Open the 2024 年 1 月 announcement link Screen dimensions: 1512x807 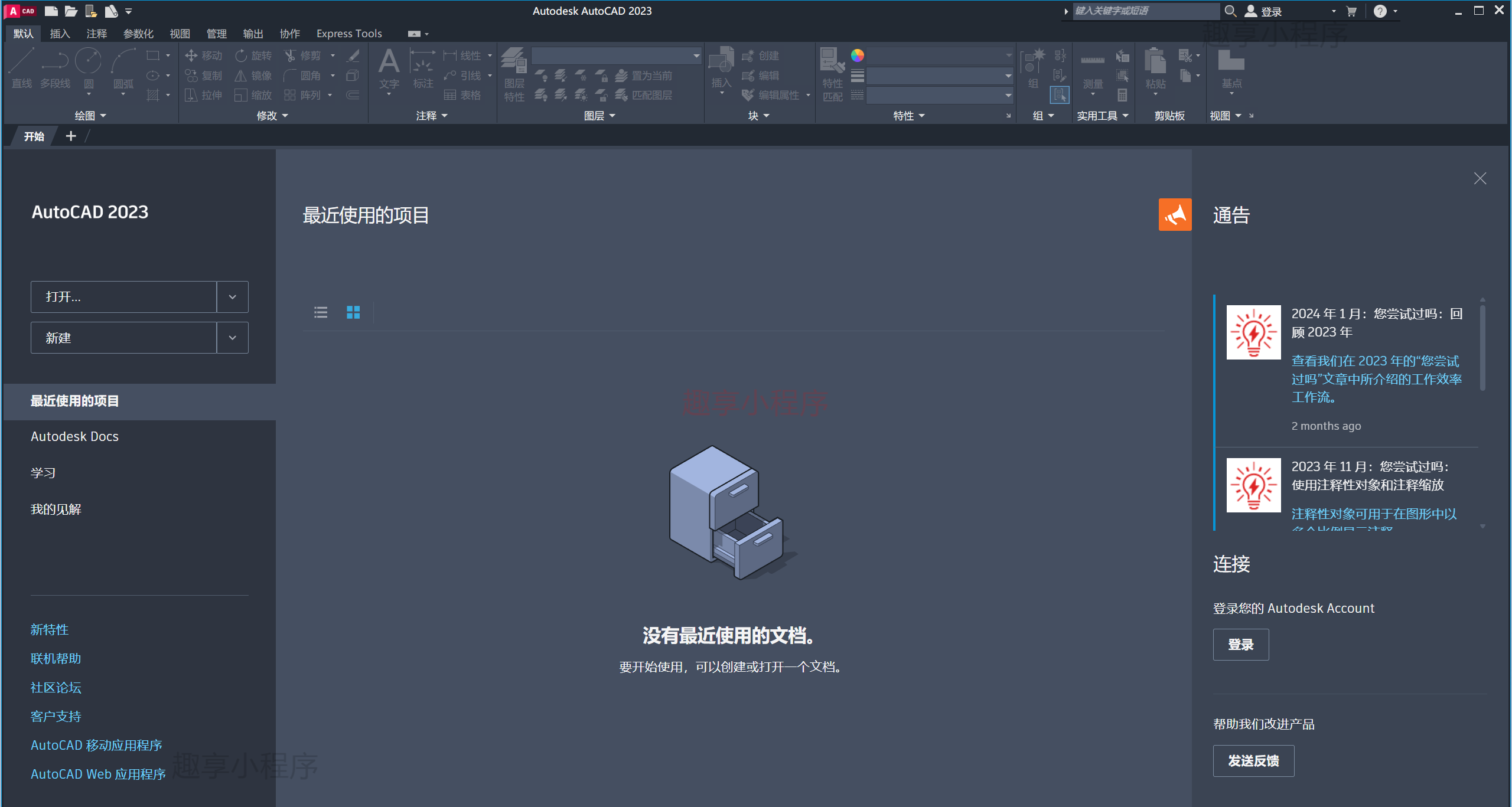1376,379
